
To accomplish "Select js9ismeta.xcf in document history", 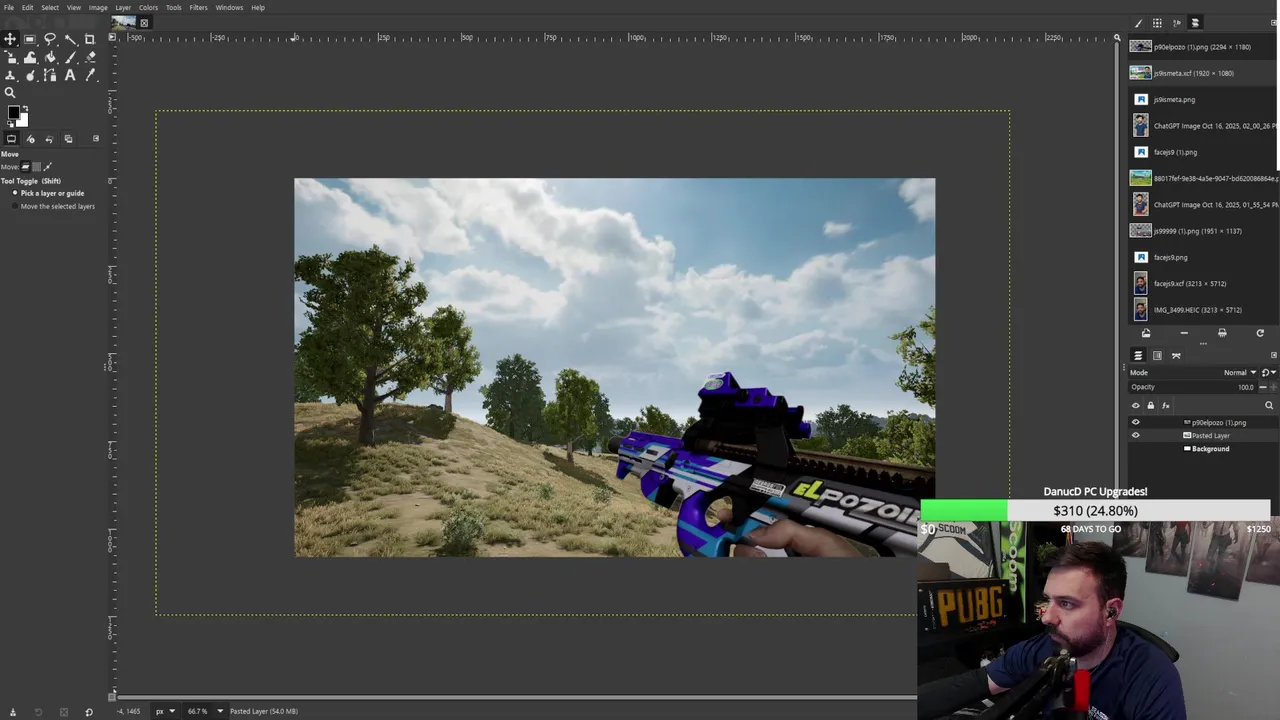I will tap(1203, 73).
